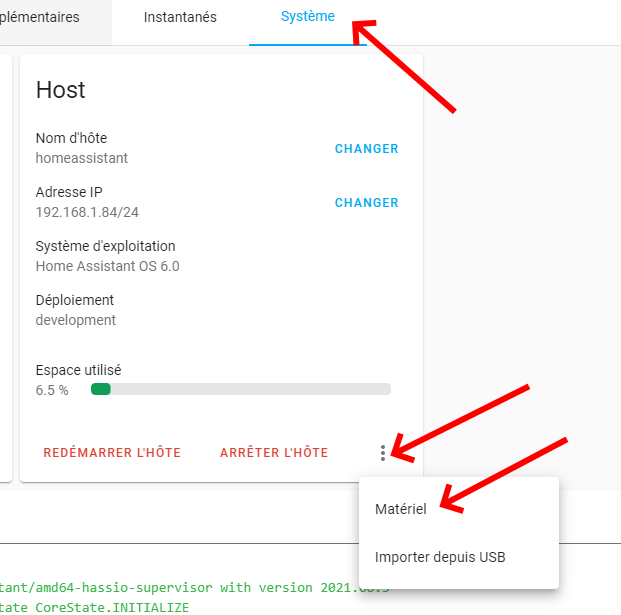Image resolution: width=621 pixels, height=615 pixels.
Task: Click the Système d'exploitation label
Action: [105, 246]
